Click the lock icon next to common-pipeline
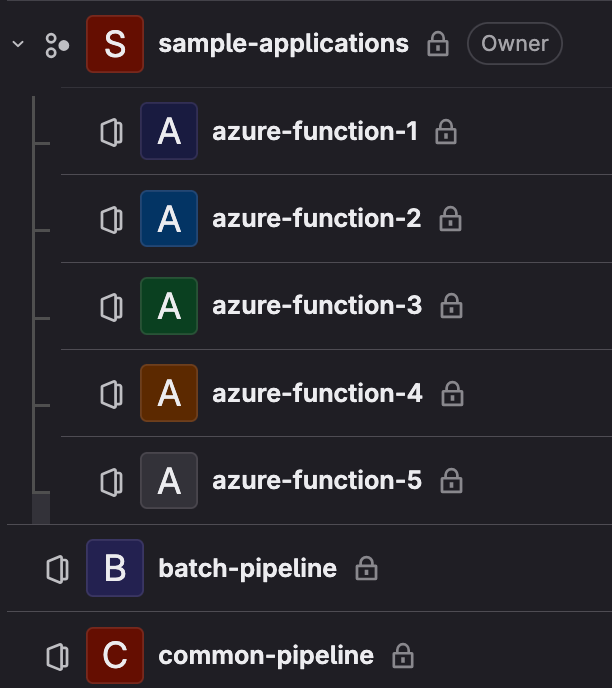This screenshot has width=612, height=688. 402,656
